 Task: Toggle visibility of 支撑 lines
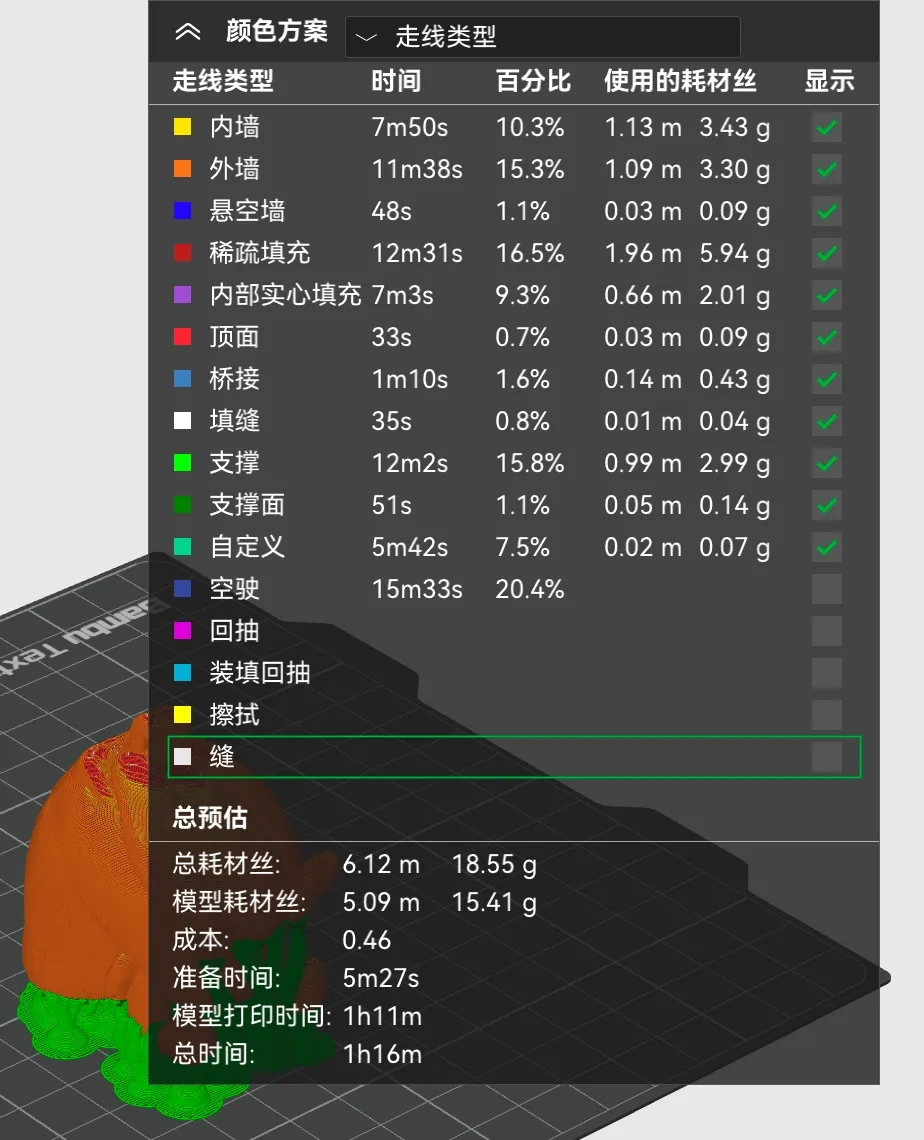pyautogui.click(x=826, y=463)
